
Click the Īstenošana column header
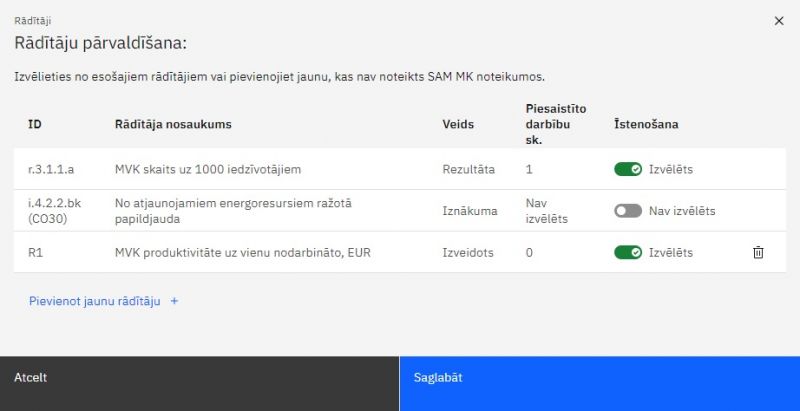coord(647,125)
